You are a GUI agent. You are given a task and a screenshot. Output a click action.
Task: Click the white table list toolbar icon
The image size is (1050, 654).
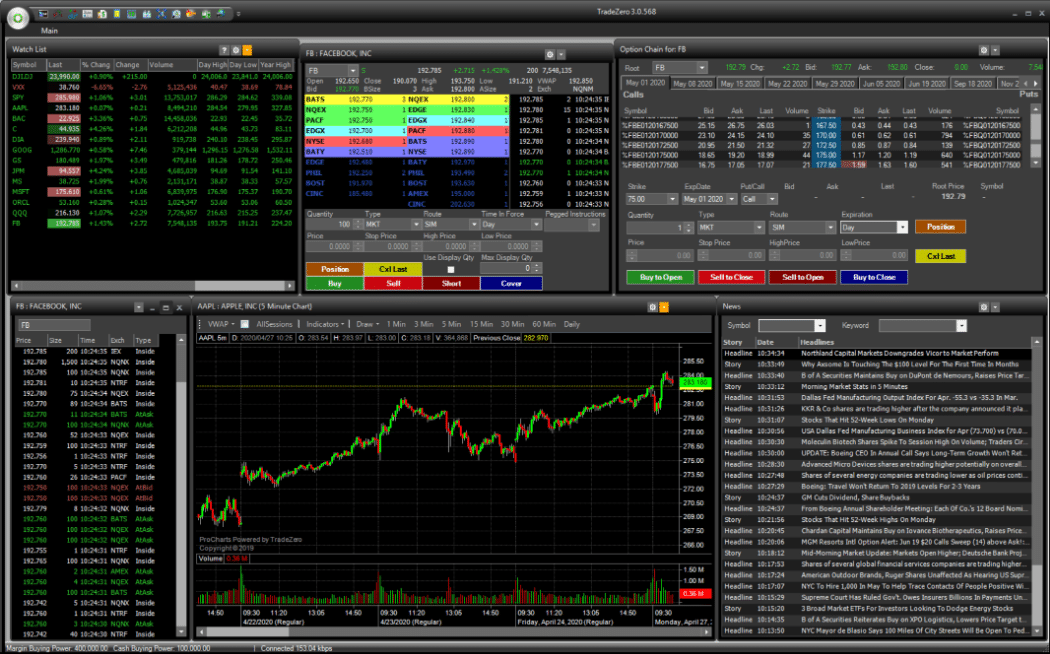click(87, 13)
